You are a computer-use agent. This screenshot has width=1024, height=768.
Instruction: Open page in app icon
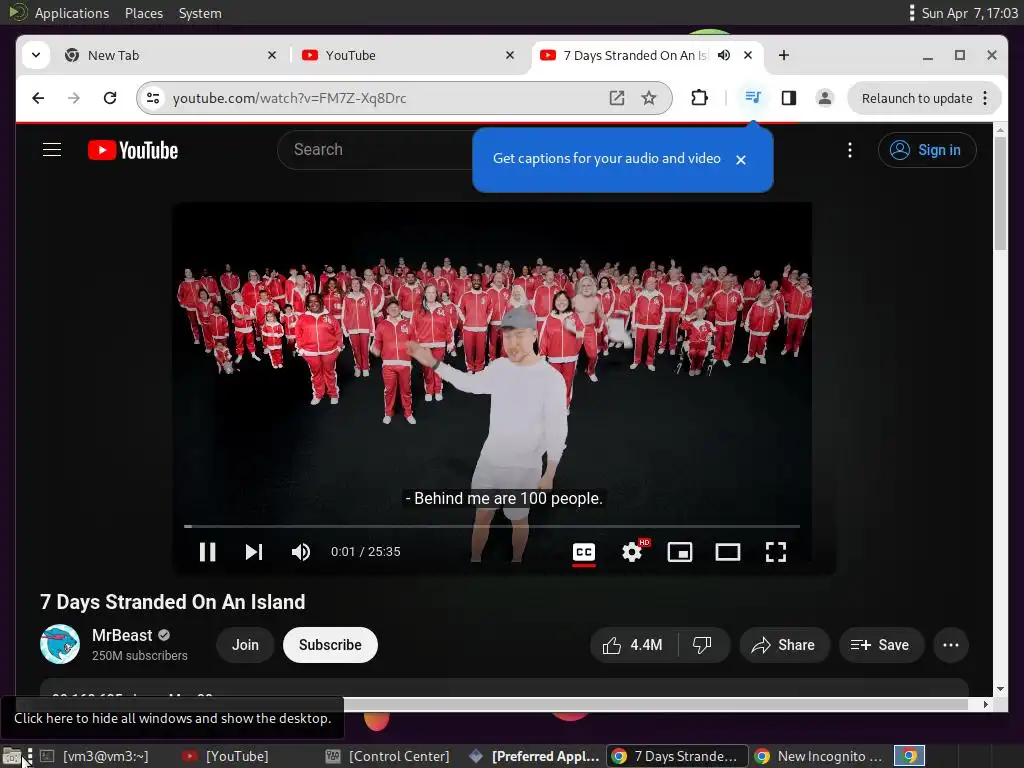coord(617,98)
